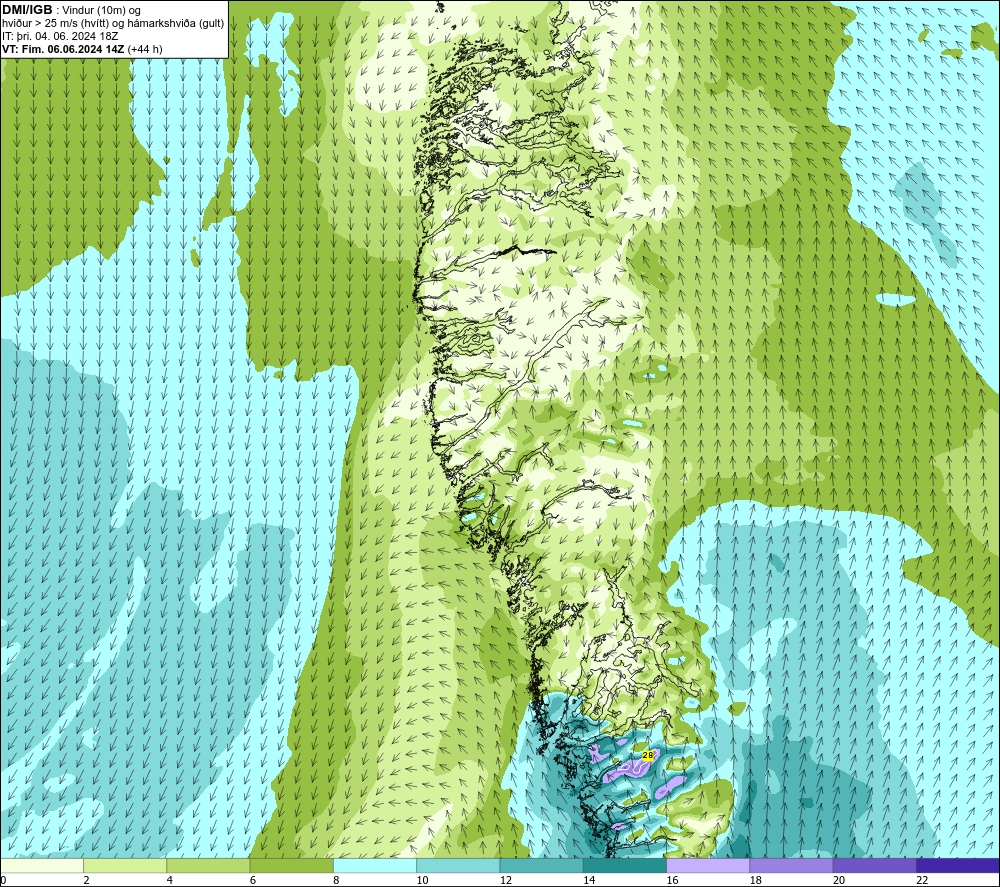Image resolution: width=1000 pixels, height=887 pixels.
Task: Click the scale label '6'
Action: pos(253,880)
